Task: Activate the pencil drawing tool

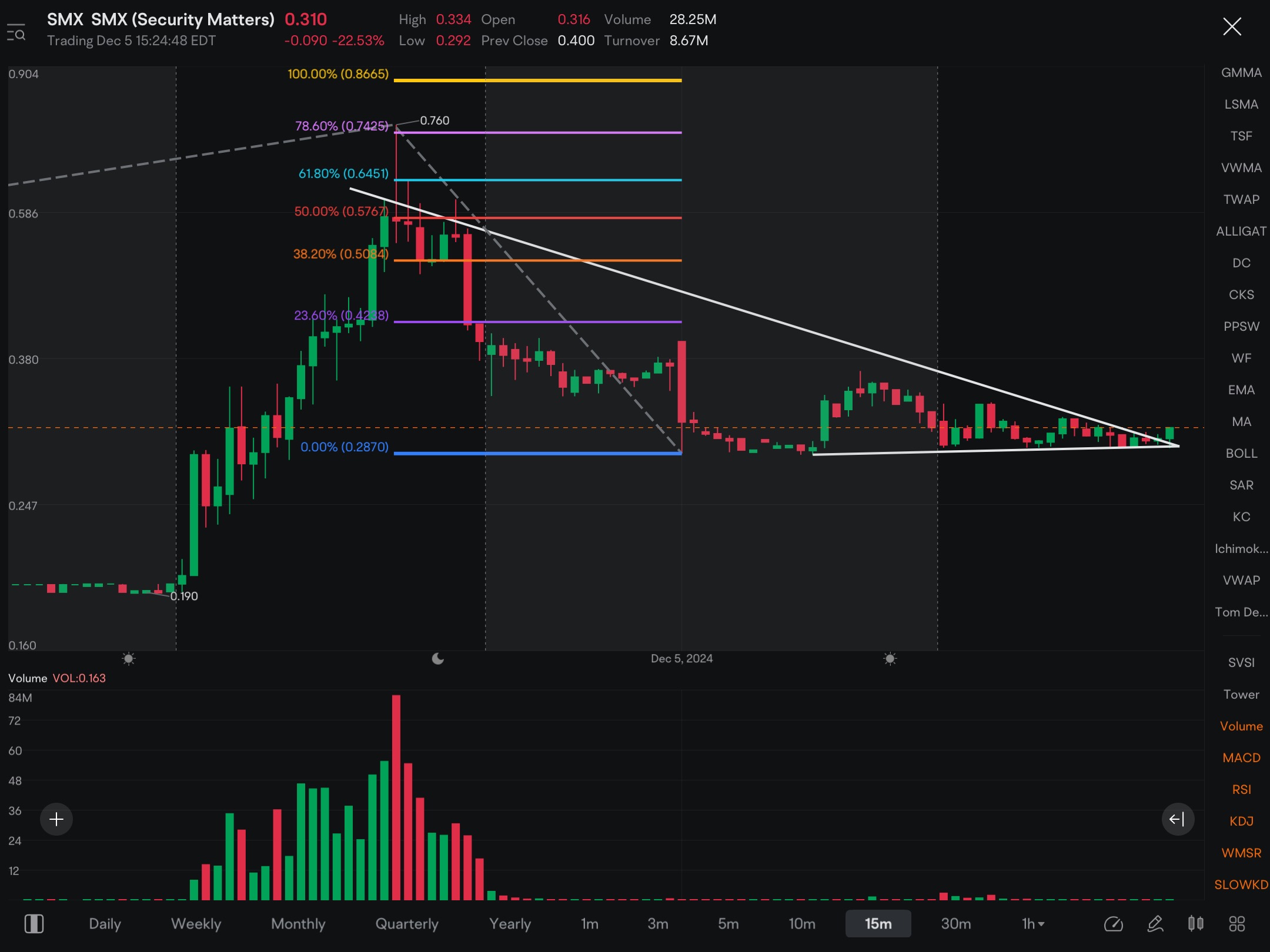Action: click(1155, 924)
